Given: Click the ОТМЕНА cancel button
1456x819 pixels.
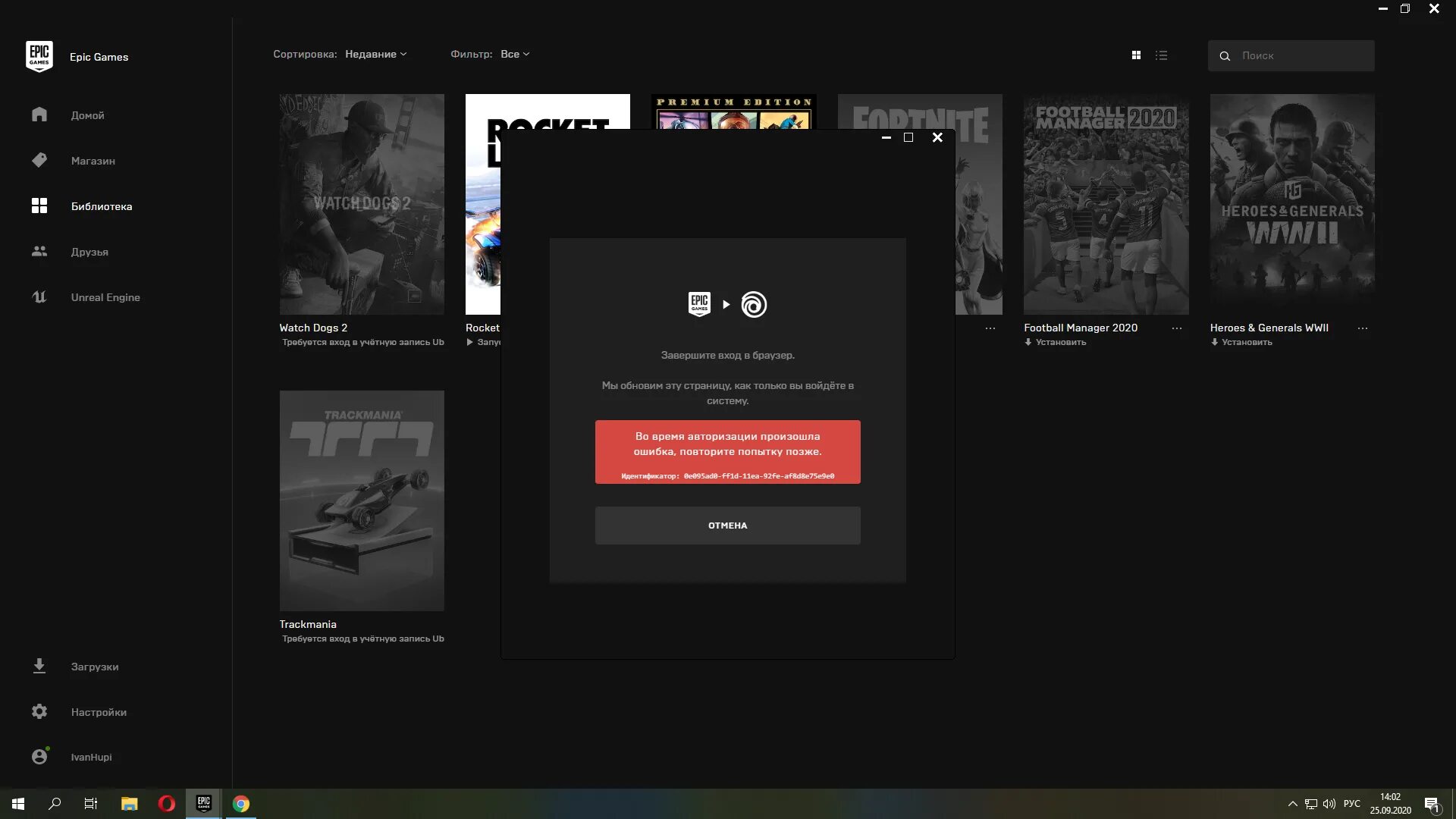Looking at the screenshot, I should (x=727, y=526).
